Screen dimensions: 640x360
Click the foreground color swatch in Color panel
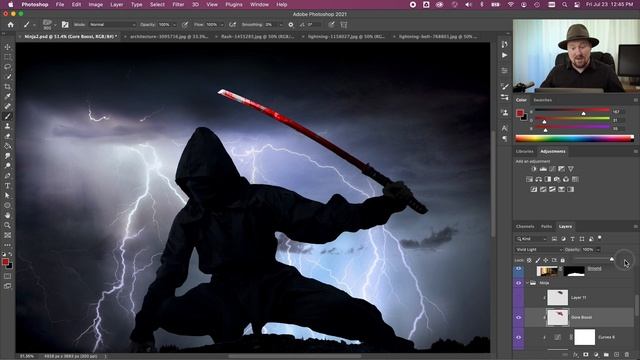(x=520, y=113)
